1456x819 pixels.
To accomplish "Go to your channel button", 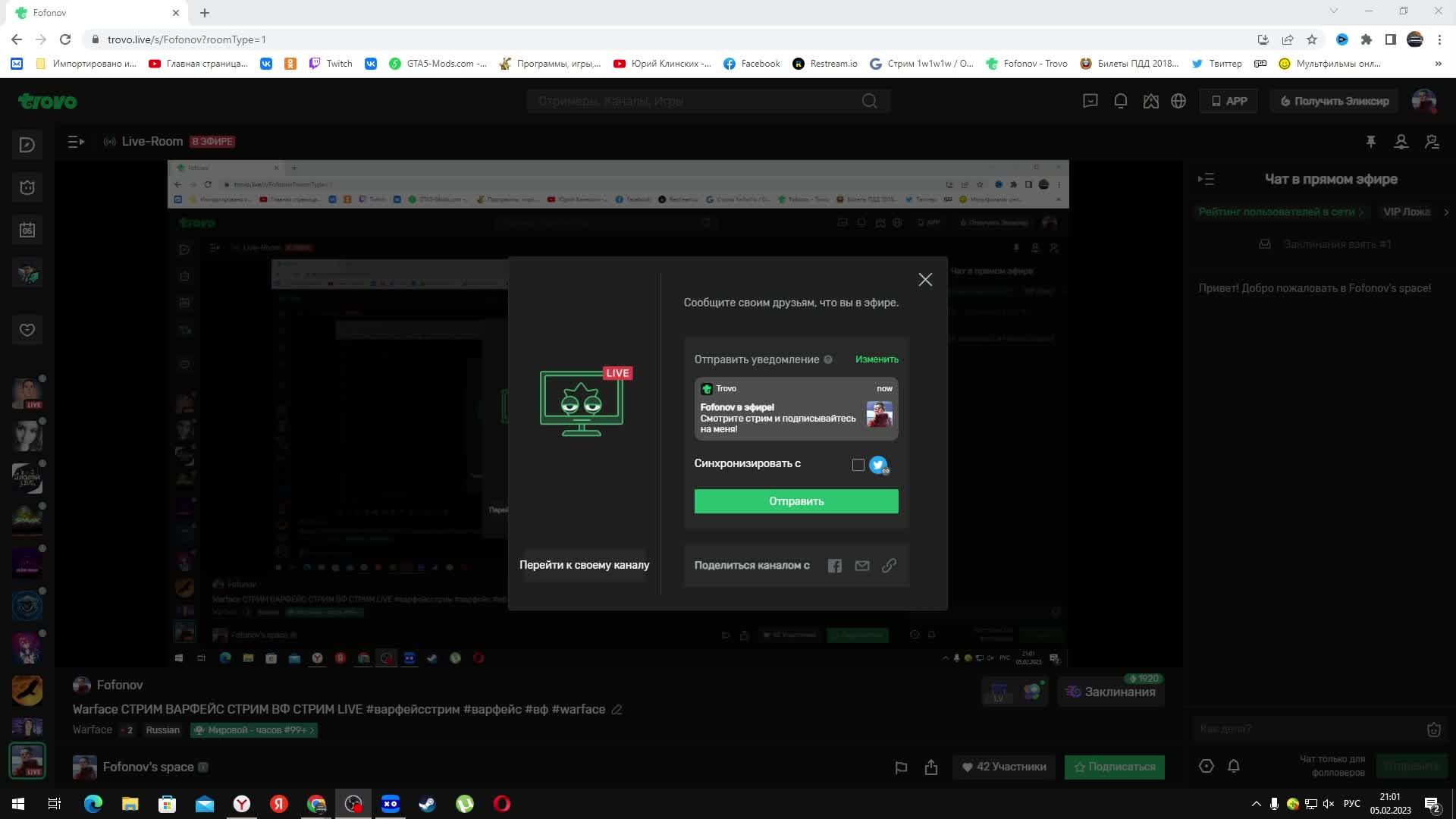I will coord(584,565).
